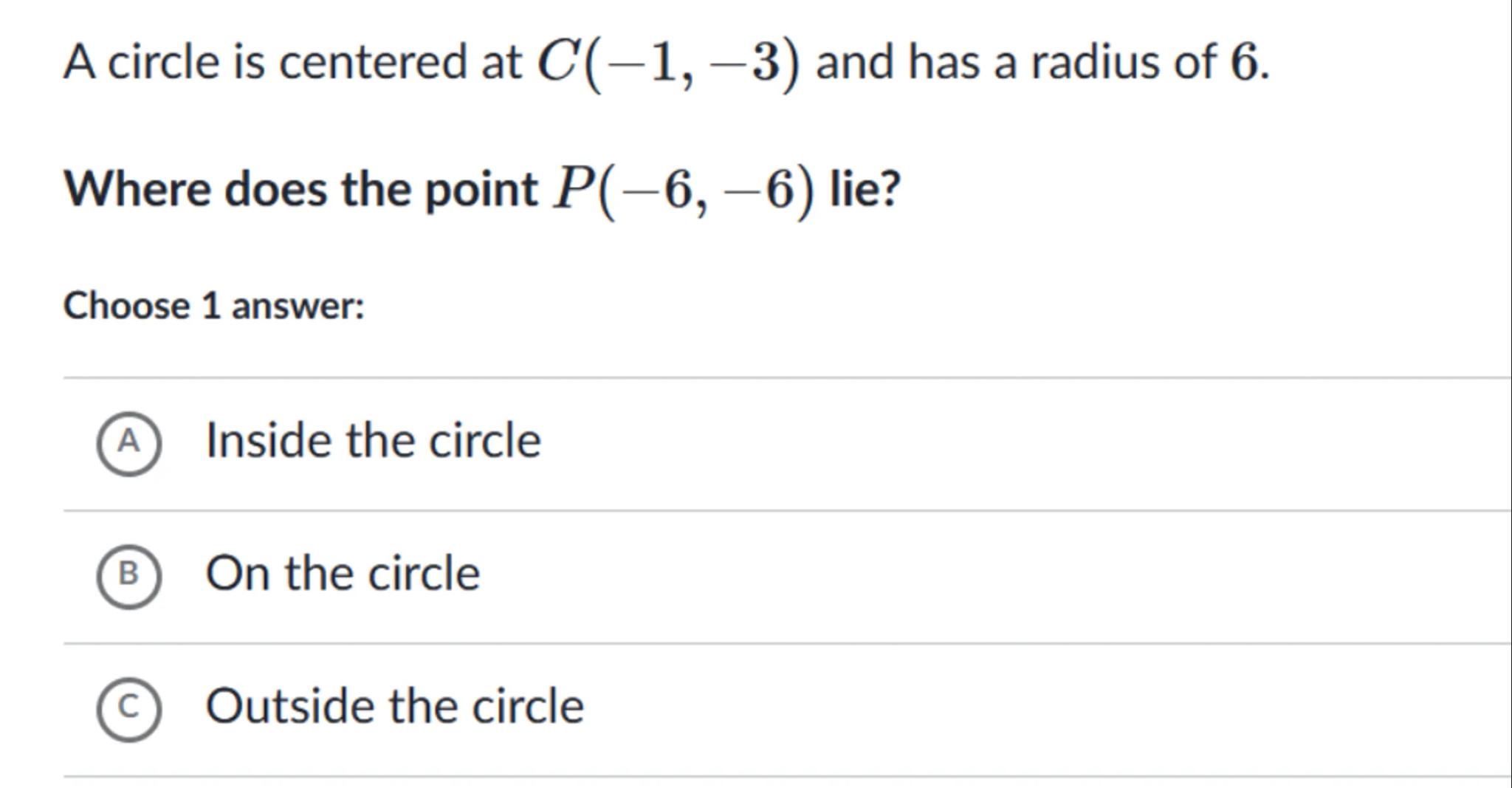Click the center point C(−1,−3) expression
Screen dimensions: 1512x788
[x=668, y=63]
